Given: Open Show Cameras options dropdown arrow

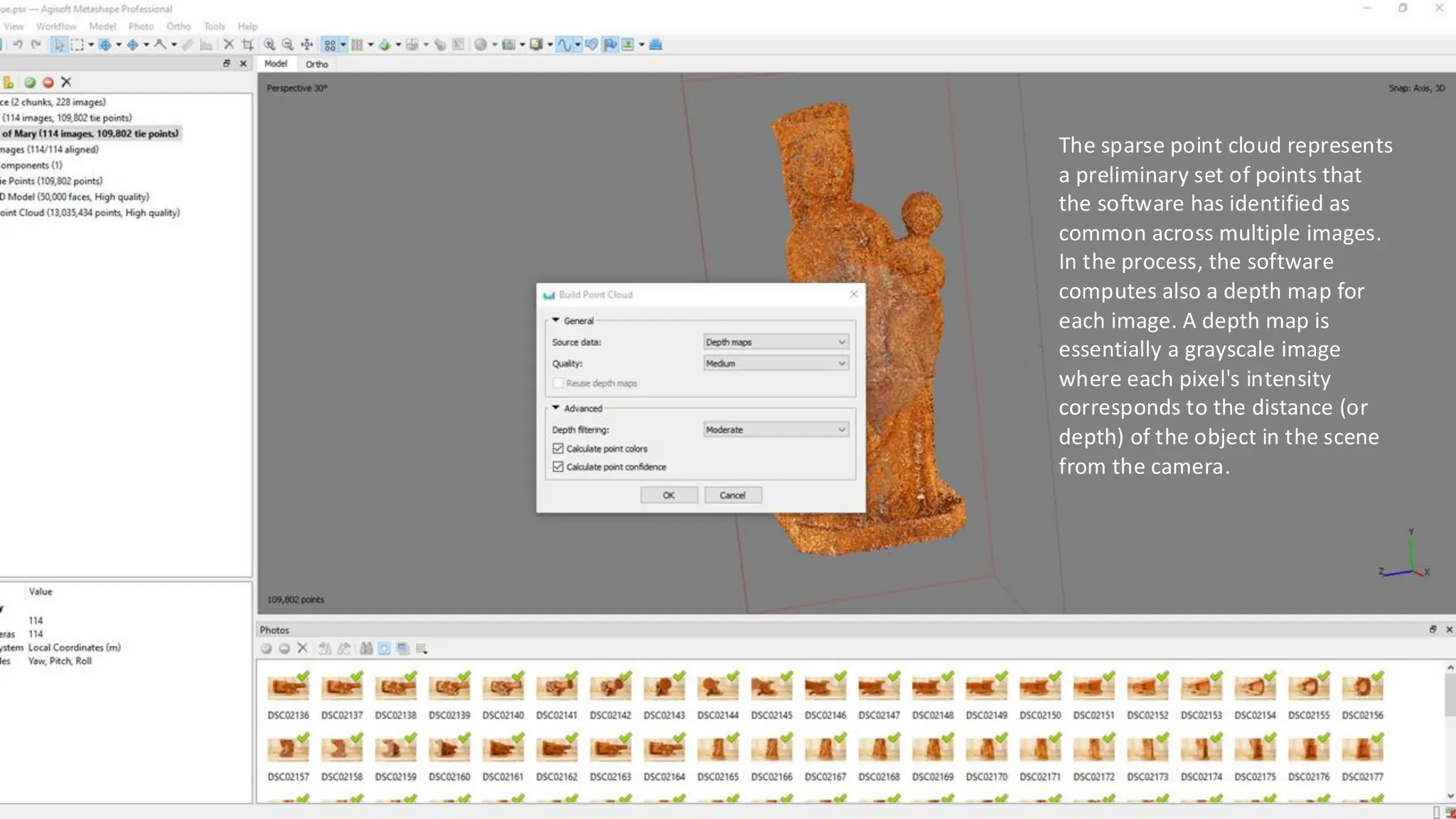Looking at the screenshot, I should pyautogui.click(x=577, y=45).
